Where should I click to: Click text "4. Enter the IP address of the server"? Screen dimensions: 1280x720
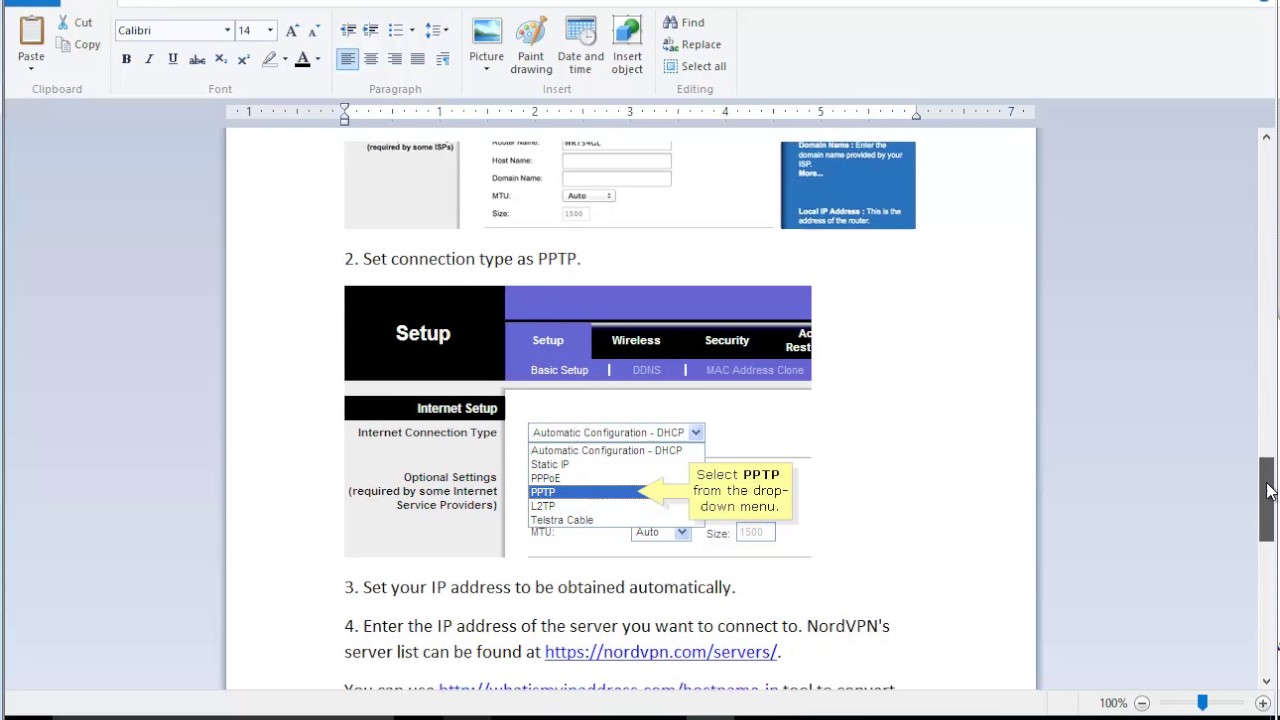click(481, 626)
